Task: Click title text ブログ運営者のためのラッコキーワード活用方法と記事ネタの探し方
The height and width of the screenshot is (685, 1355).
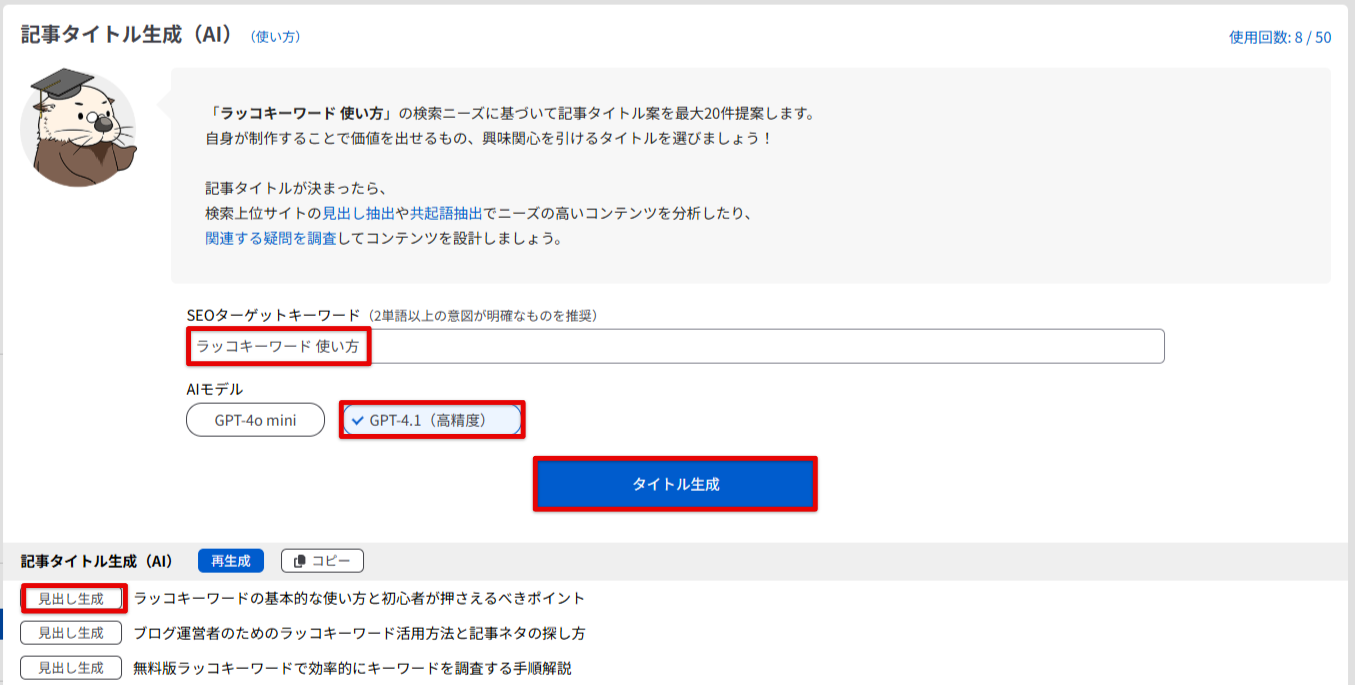Action: 359,633
